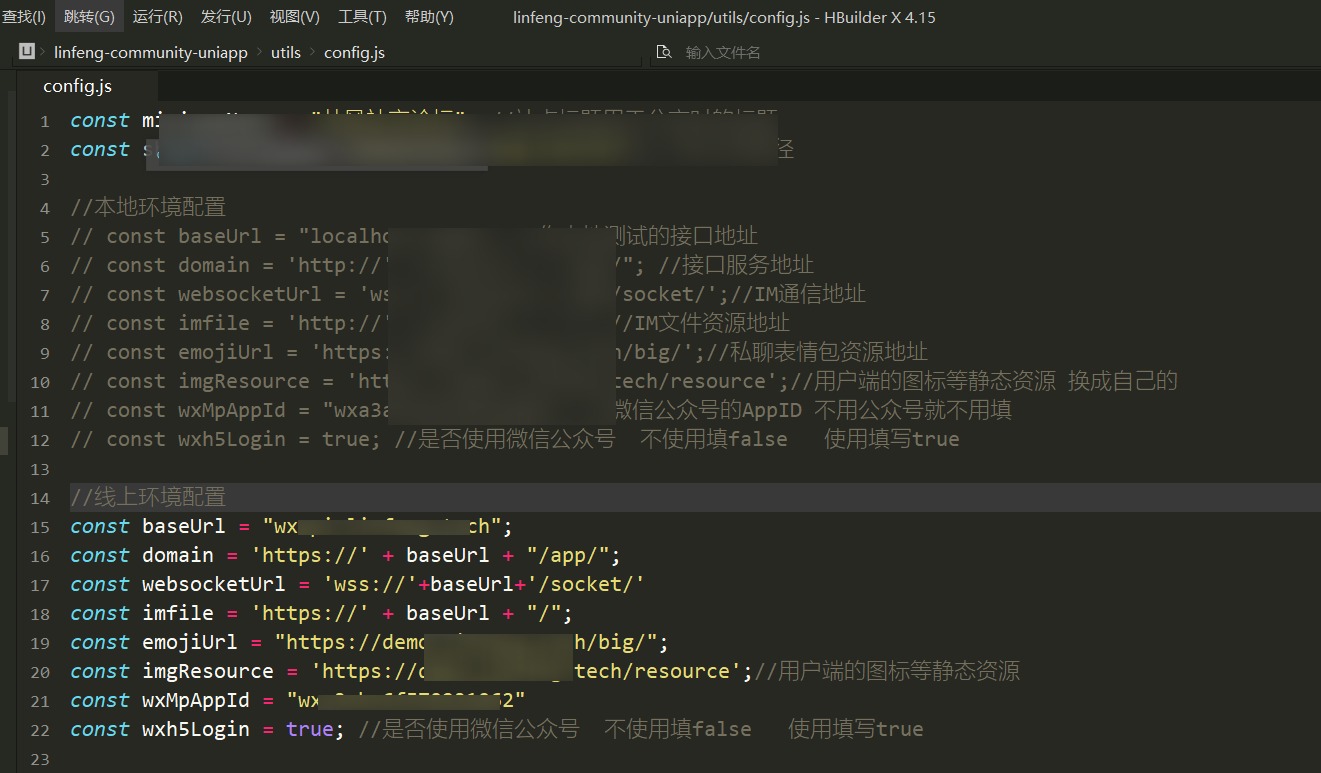1321x773 pixels.
Task: Expand breadcrumb chevron before utils
Action: click(259, 52)
